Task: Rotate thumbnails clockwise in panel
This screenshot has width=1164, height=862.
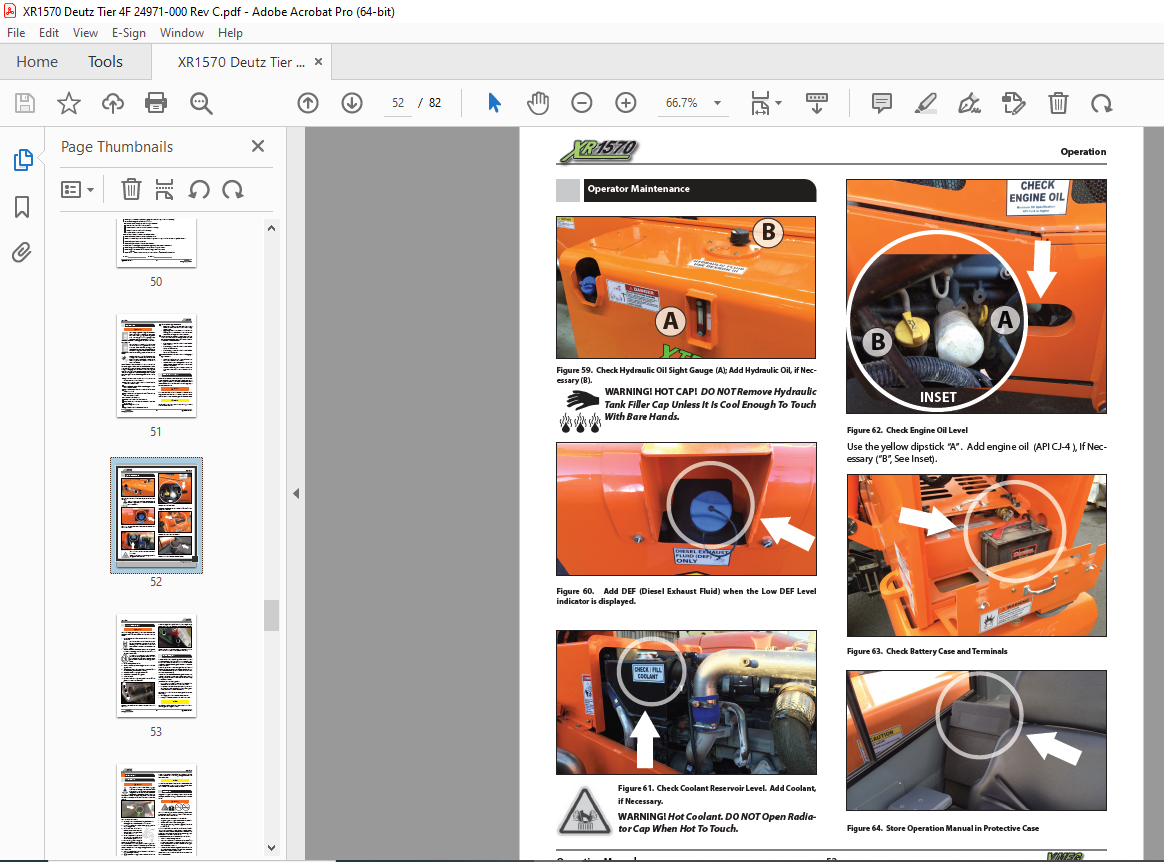Action: click(232, 189)
